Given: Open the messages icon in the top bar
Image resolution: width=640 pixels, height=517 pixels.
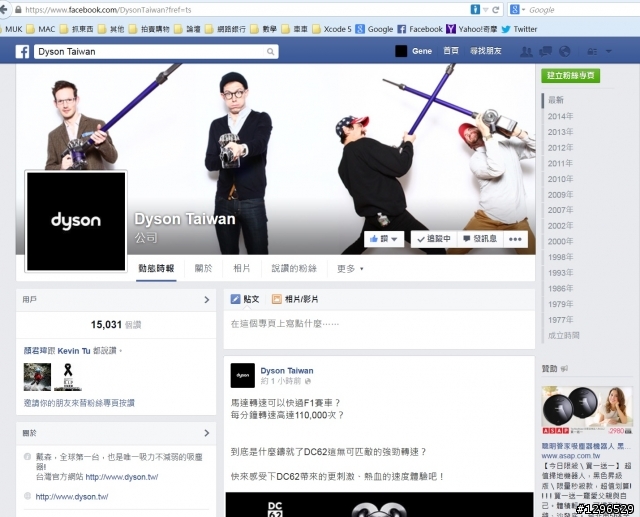Looking at the screenshot, I should tap(545, 51).
